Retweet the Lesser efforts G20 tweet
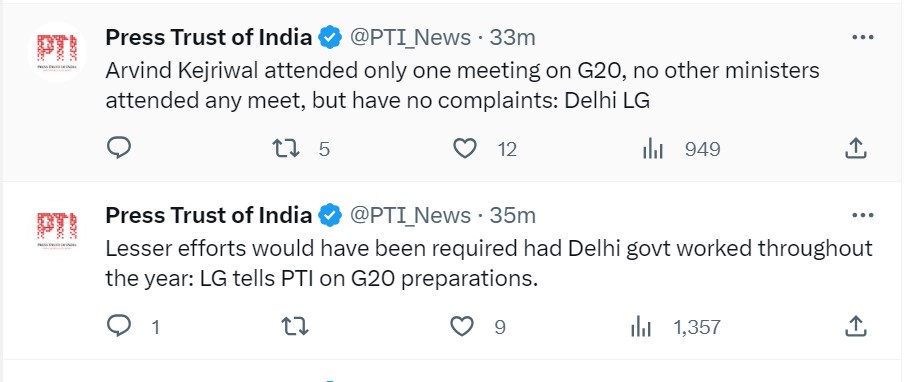Image resolution: width=913 pixels, height=382 pixels. [x=295, y=326]
